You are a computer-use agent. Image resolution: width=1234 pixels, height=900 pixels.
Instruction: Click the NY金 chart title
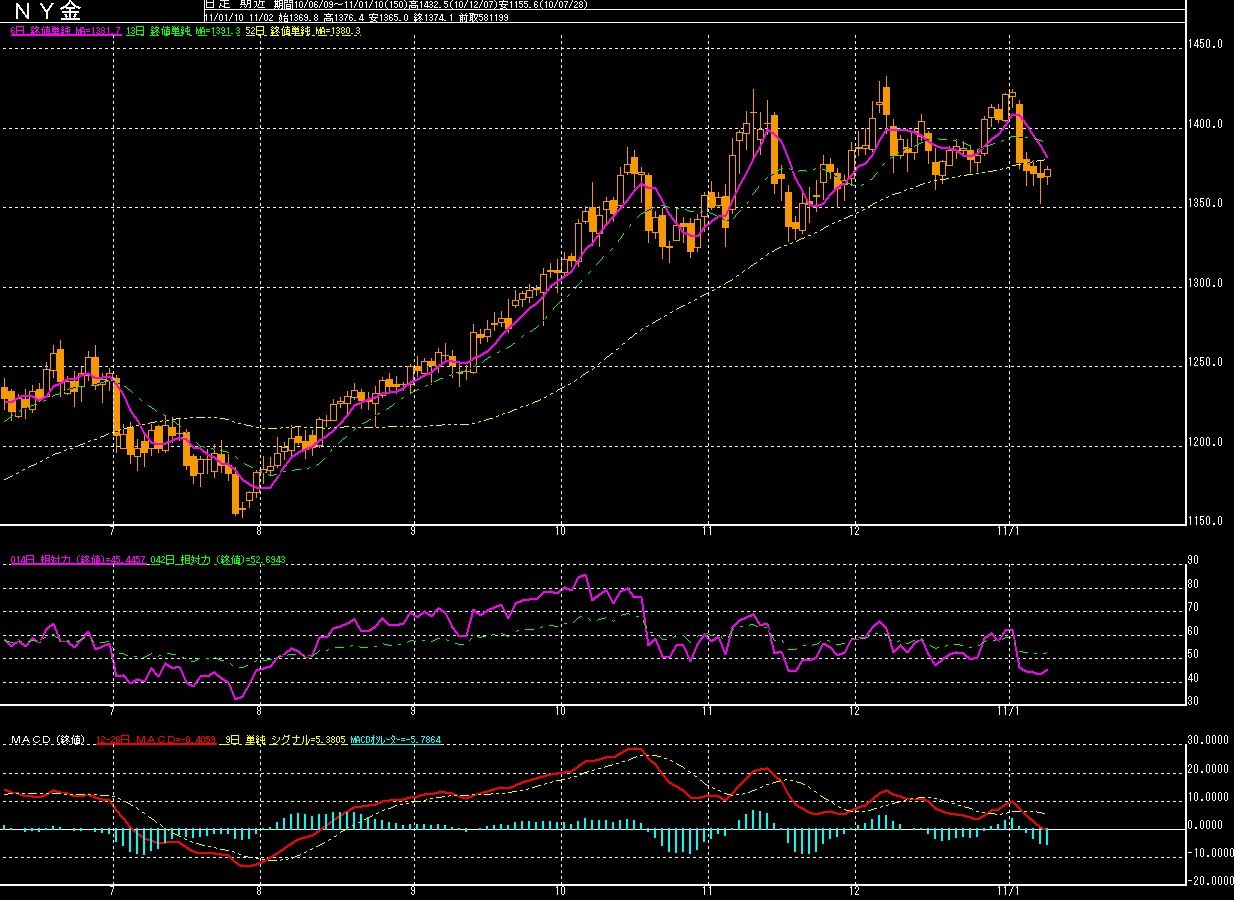(x=48, y=11)
